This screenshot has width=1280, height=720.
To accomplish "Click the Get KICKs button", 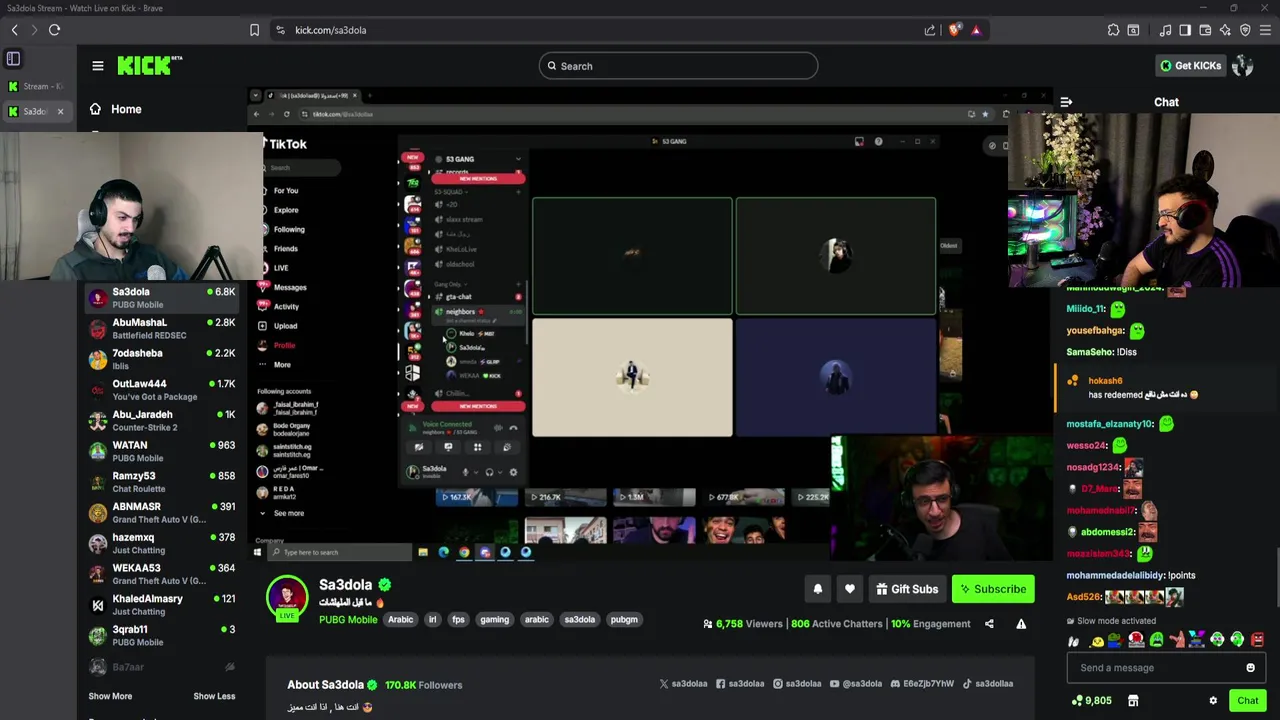I will (x=1190, y=66).
